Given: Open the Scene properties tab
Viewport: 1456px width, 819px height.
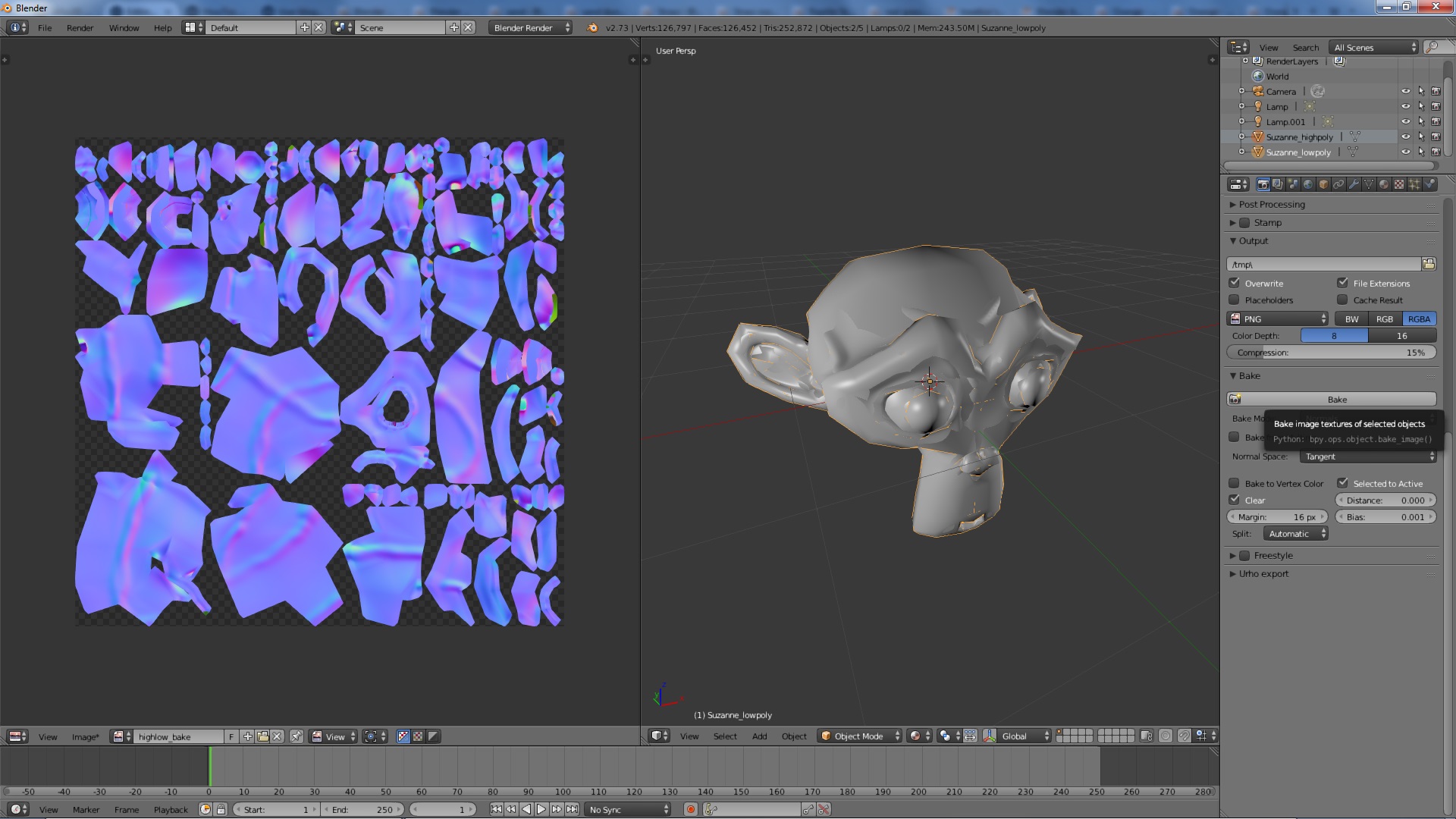Looking at the screenshot, I should pos(1293,184).
